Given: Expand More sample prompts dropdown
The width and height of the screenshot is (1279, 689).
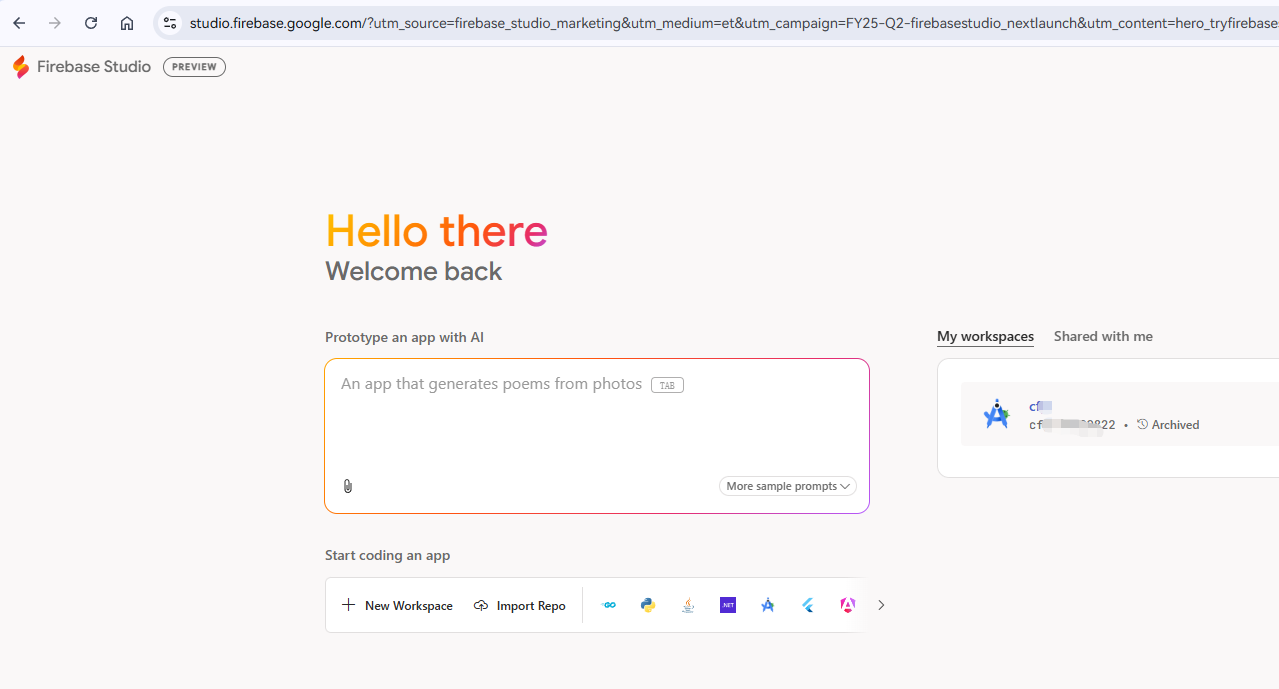Looking at the screenshot, I should coord(788,486).
